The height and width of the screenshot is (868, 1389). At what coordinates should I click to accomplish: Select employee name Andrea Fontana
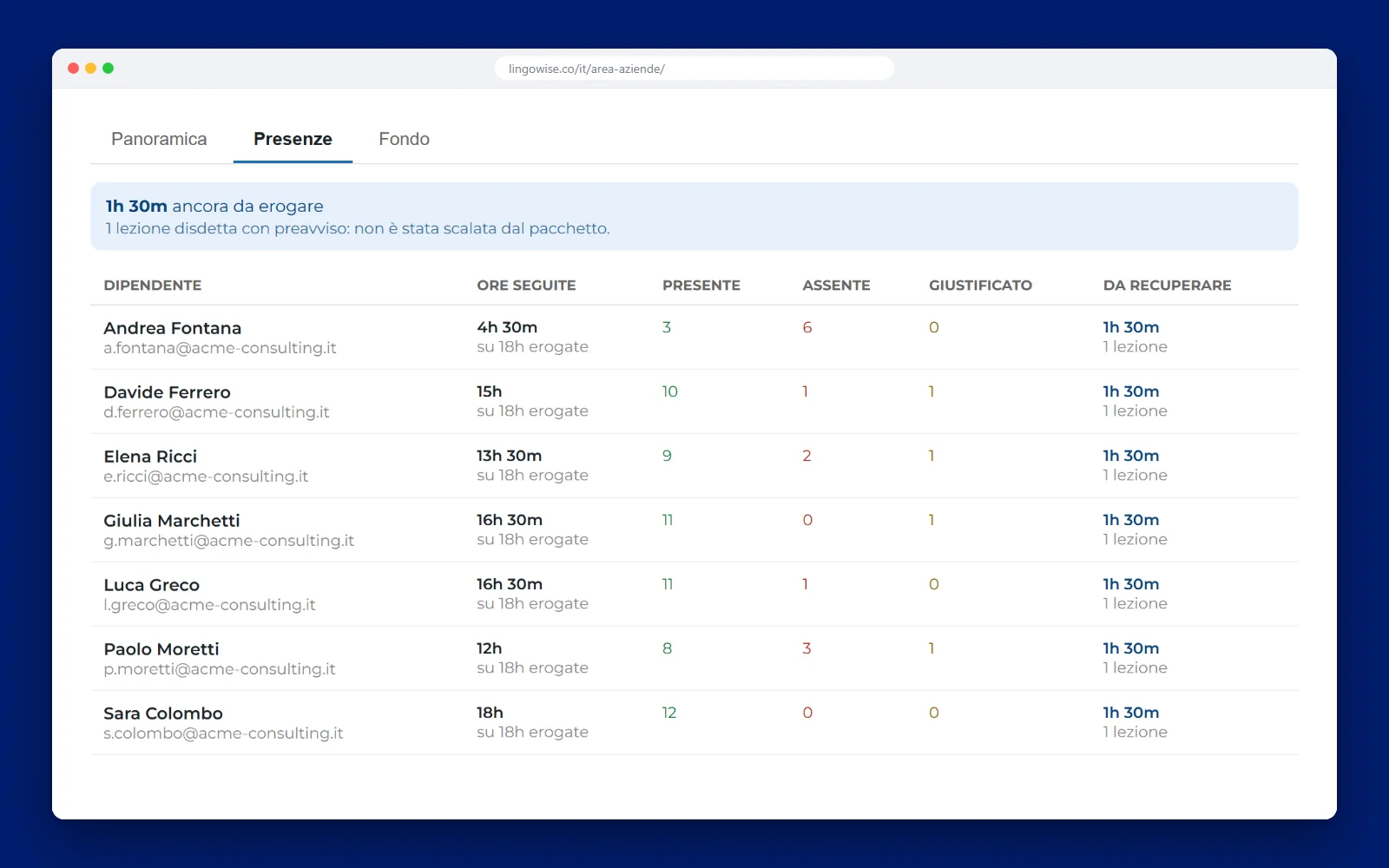pos(173,328)
